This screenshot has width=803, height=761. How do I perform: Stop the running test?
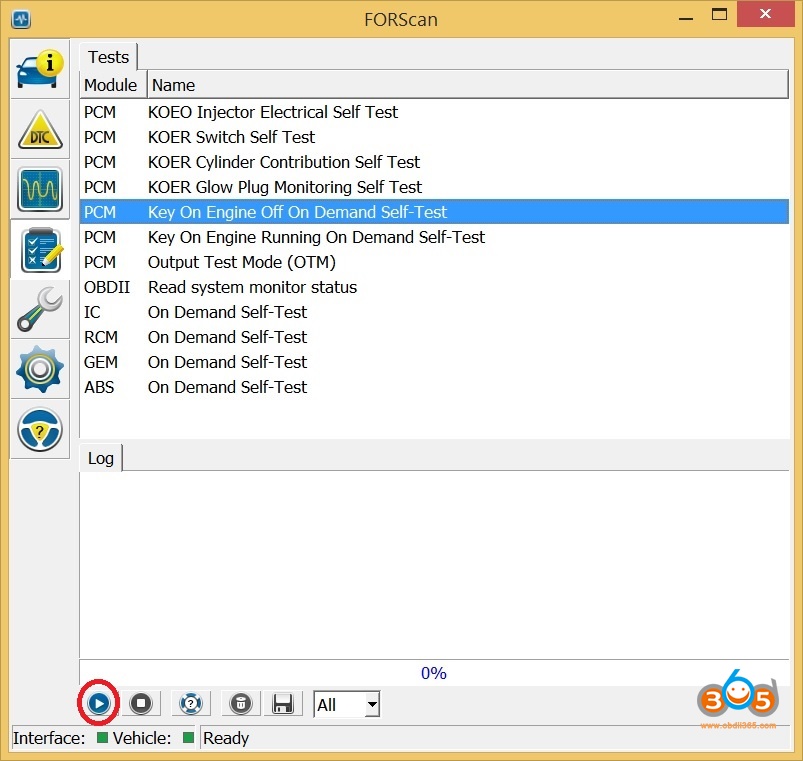[x=141, y=703]
